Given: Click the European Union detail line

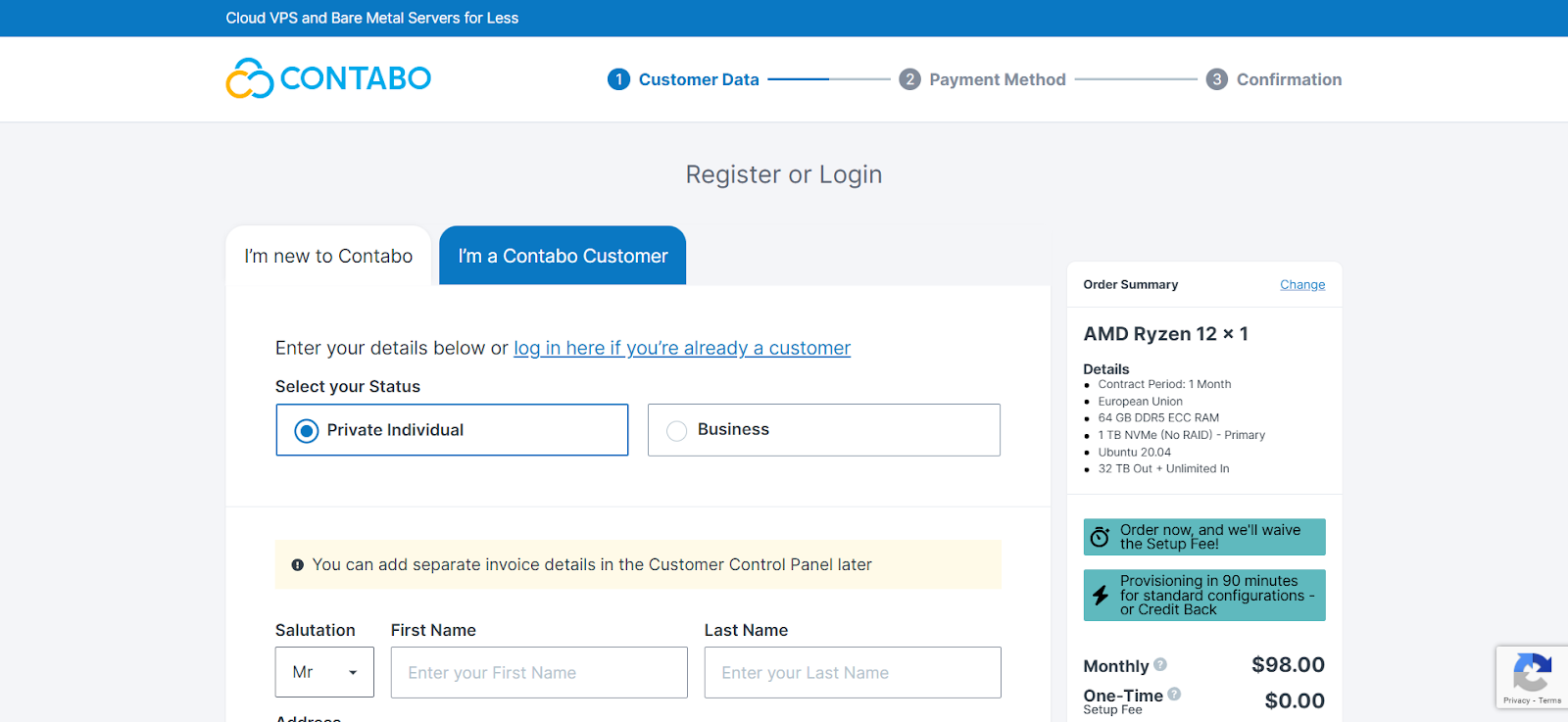Looking at the screenshot, I should [1141, 402].
